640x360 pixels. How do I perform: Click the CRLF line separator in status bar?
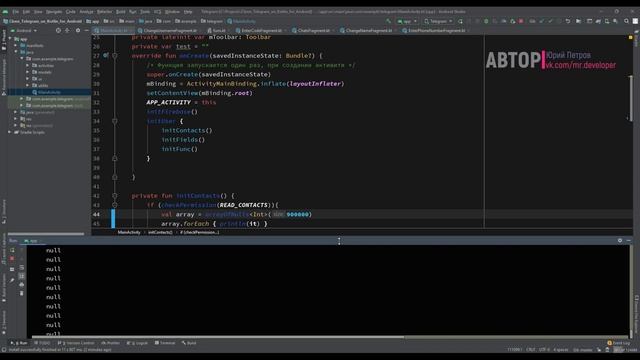pyautogui.click(x=531, y=350)
